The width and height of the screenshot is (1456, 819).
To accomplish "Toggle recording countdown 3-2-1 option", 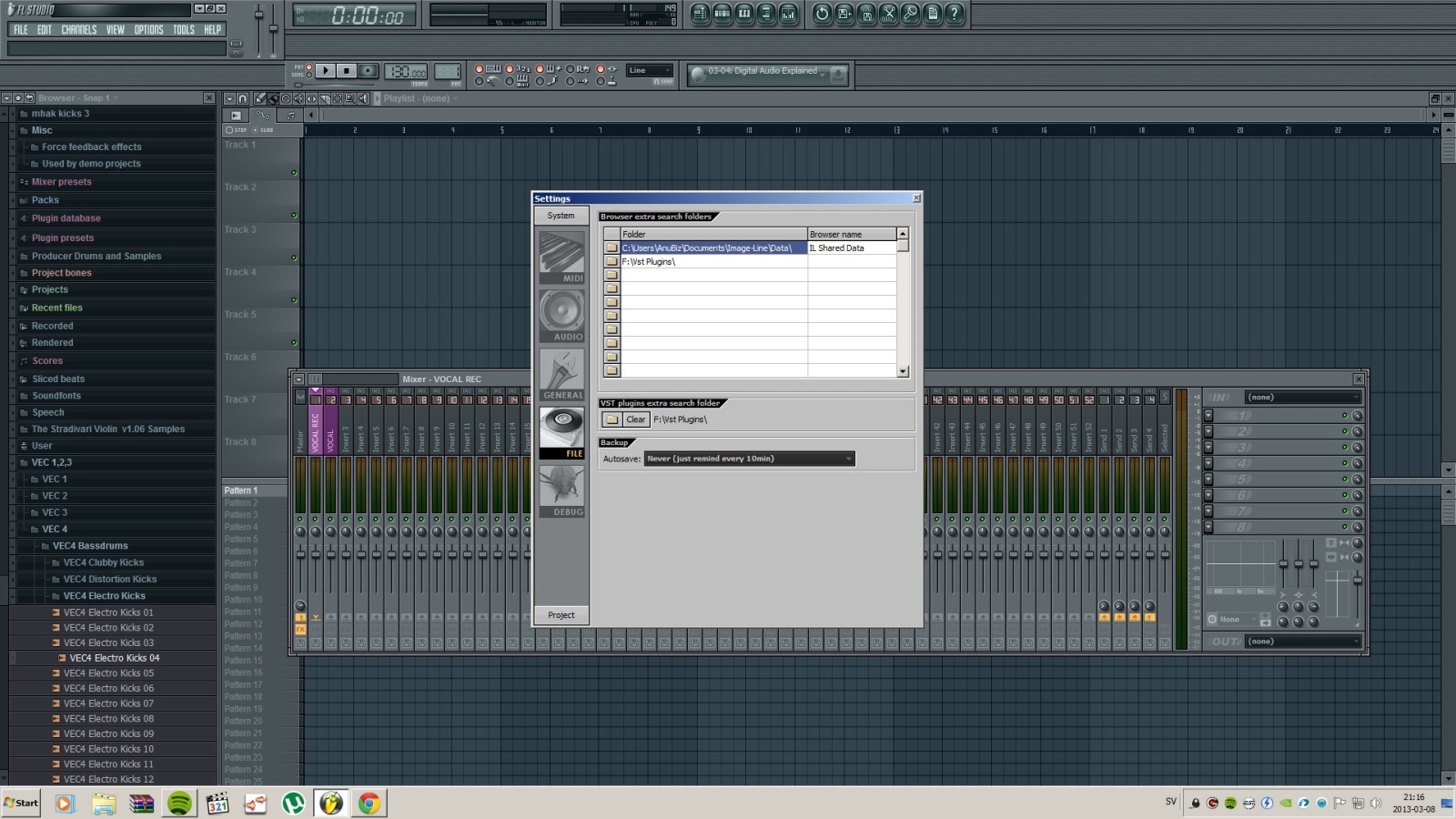I will [510, 69].
